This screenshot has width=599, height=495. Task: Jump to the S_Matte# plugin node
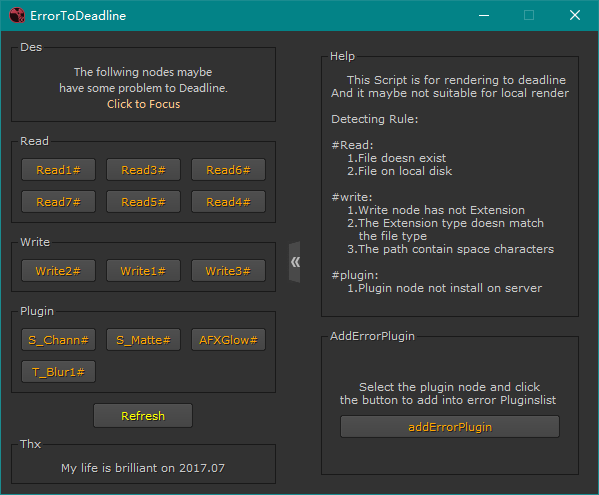143,340
